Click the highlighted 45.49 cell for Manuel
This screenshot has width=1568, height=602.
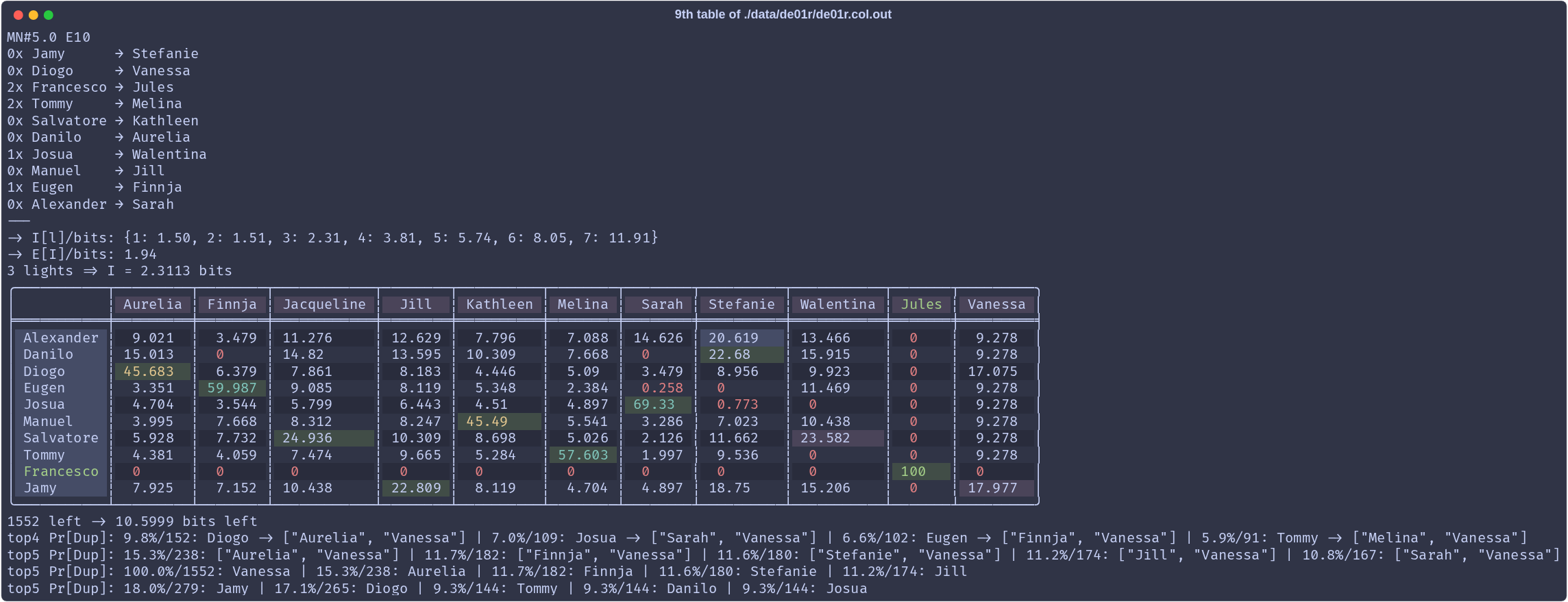(x=500, y=421)
